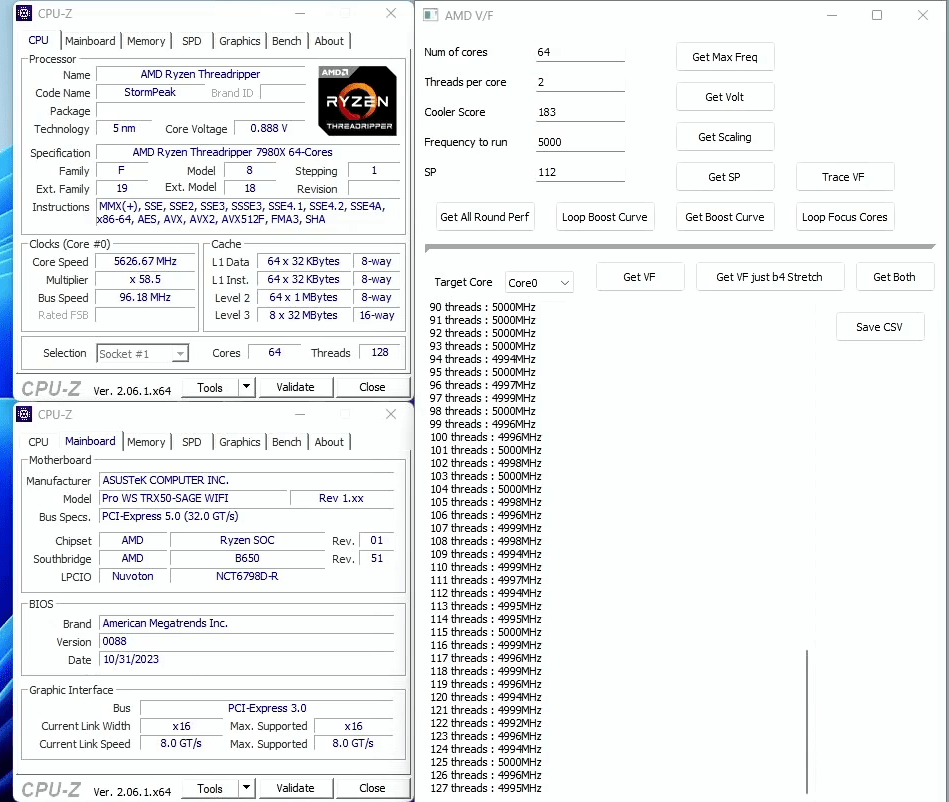Click the CPU-Z app icon in top window title
Screen dimensions: 949x802
24,13
